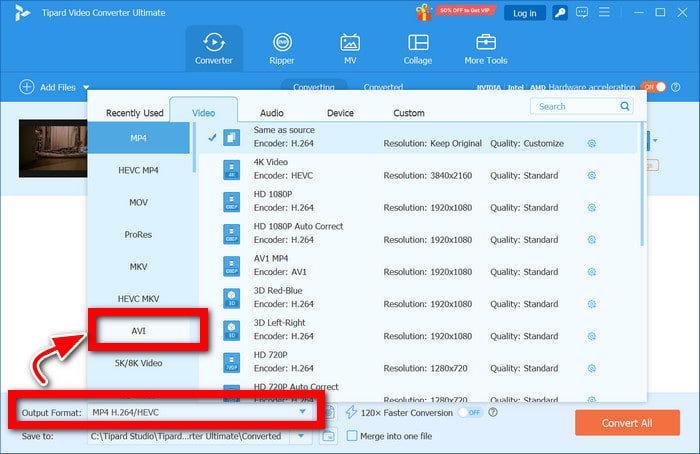Choose the AV1 MP4 preset
This screenshot has width=700, height=454.
417,266
